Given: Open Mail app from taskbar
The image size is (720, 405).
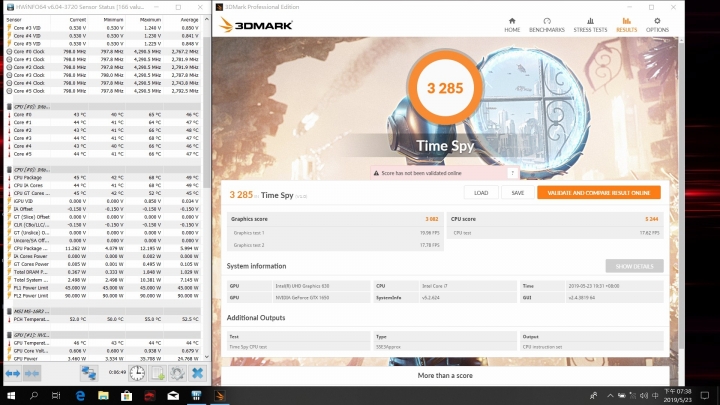Looking at the screenshot, I should (x=173, y=395).
